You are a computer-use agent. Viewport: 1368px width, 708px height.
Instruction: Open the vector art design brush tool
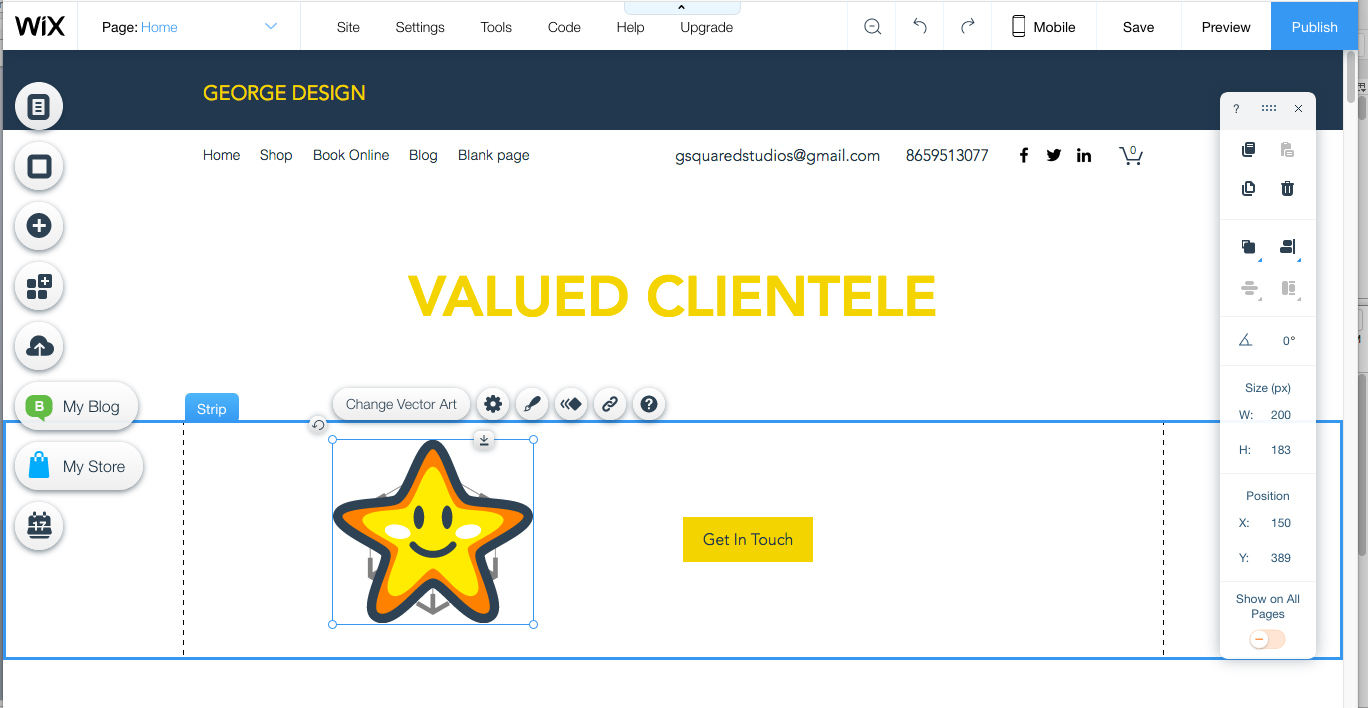coord(531,404)
